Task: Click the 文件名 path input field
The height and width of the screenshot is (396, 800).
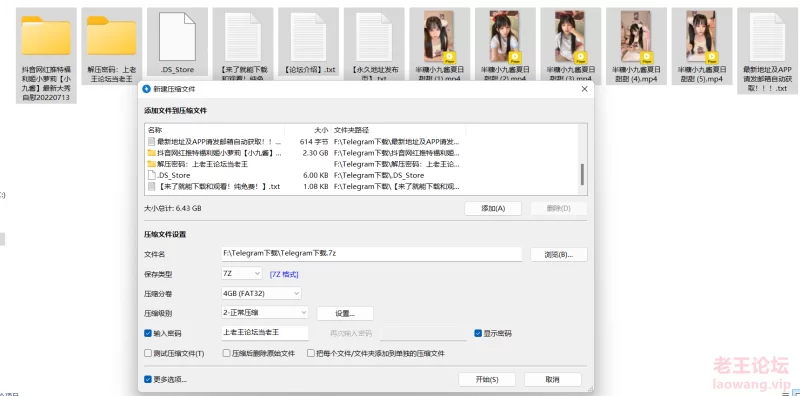Action: pyautogui.click(x=371, y=254)
